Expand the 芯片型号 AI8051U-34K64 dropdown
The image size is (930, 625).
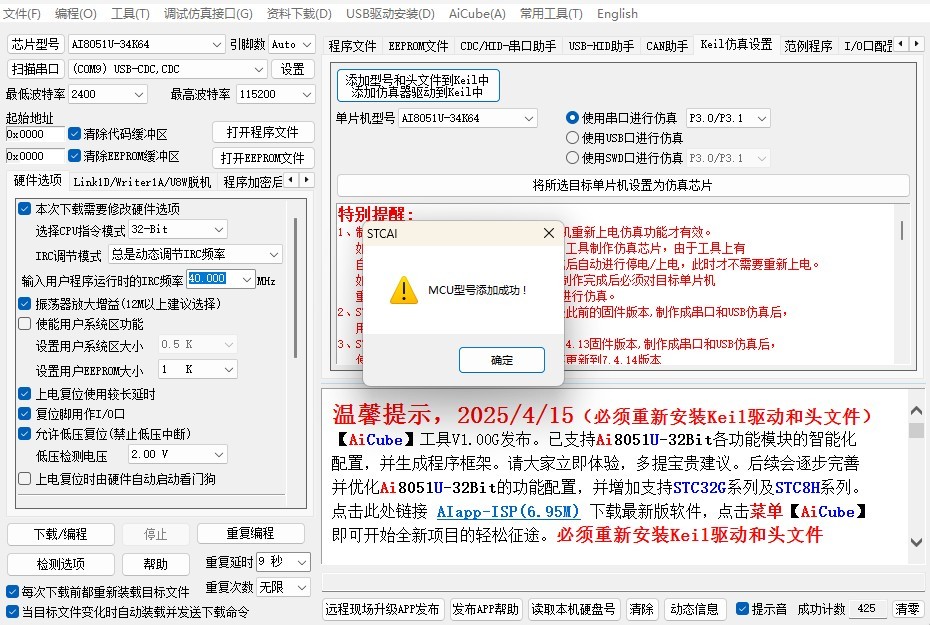[216, 44]
